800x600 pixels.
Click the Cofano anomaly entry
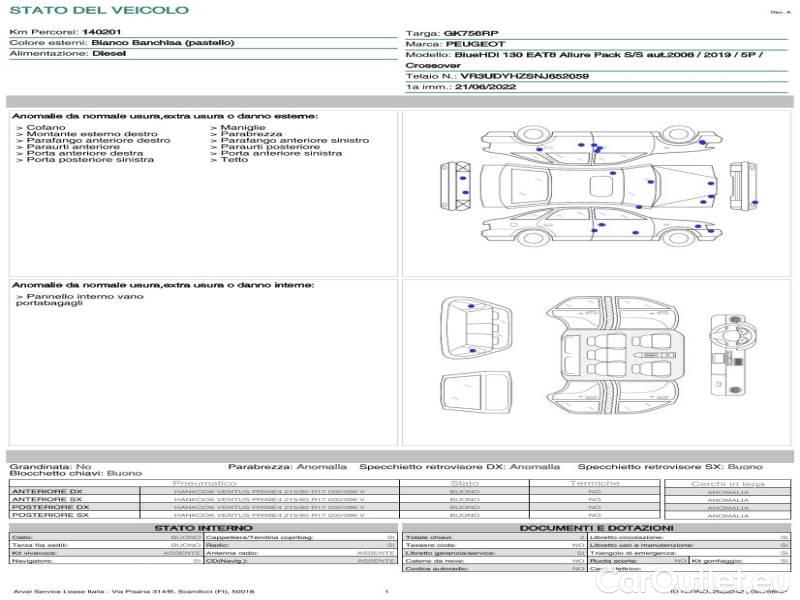point(46,128)
